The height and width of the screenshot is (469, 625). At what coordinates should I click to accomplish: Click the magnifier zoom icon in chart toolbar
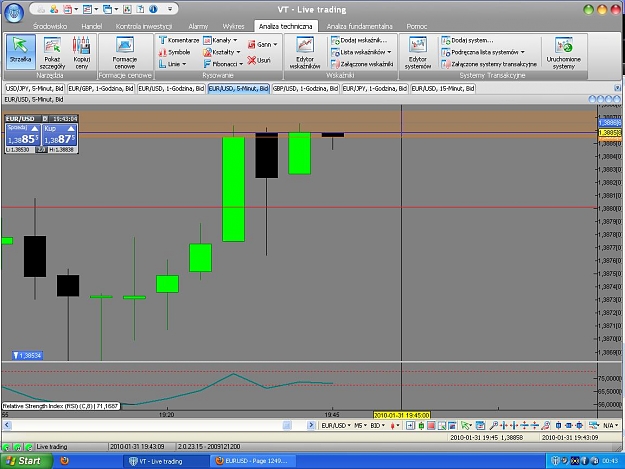pos(493,426)
